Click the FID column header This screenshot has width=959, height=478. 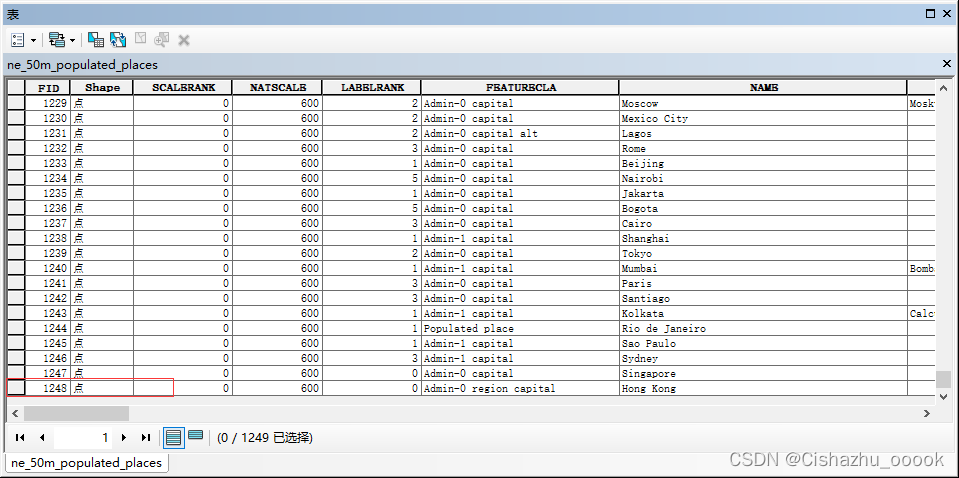[49, 87]
